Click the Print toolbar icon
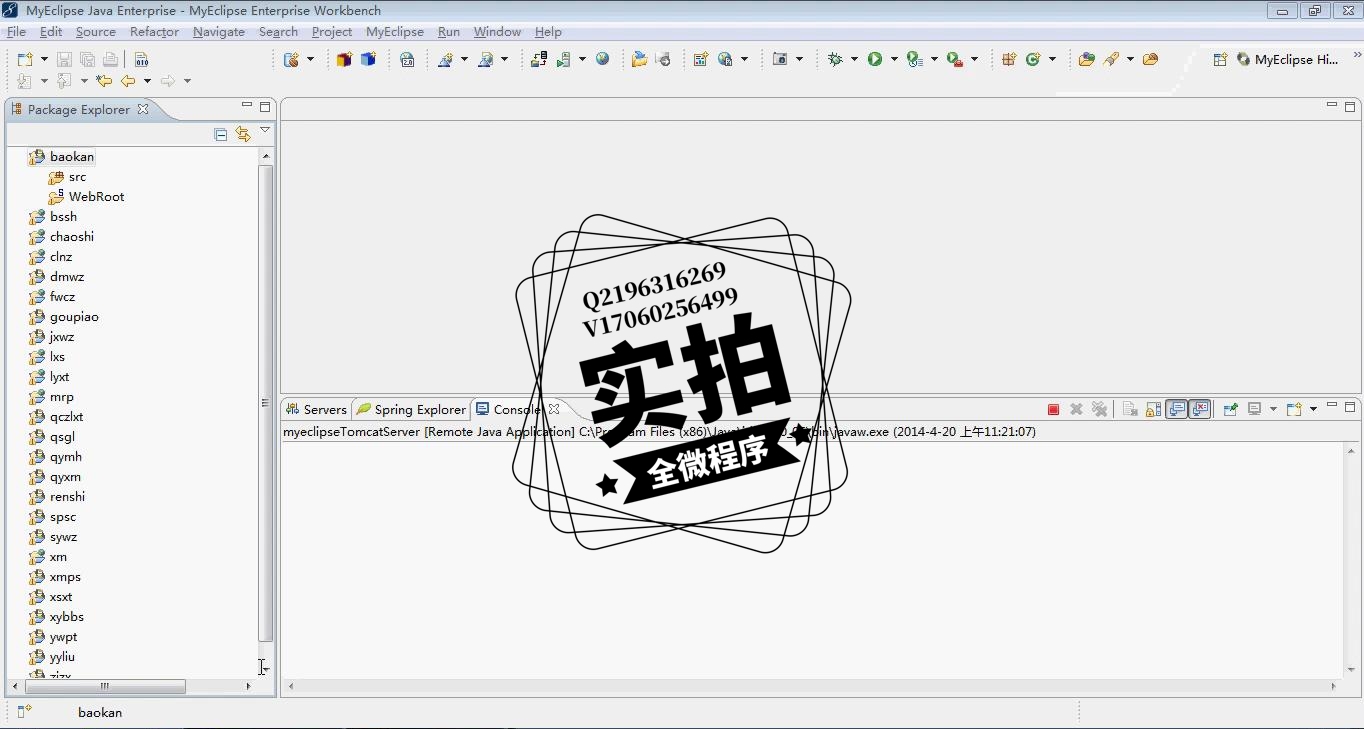 (110, 60)
